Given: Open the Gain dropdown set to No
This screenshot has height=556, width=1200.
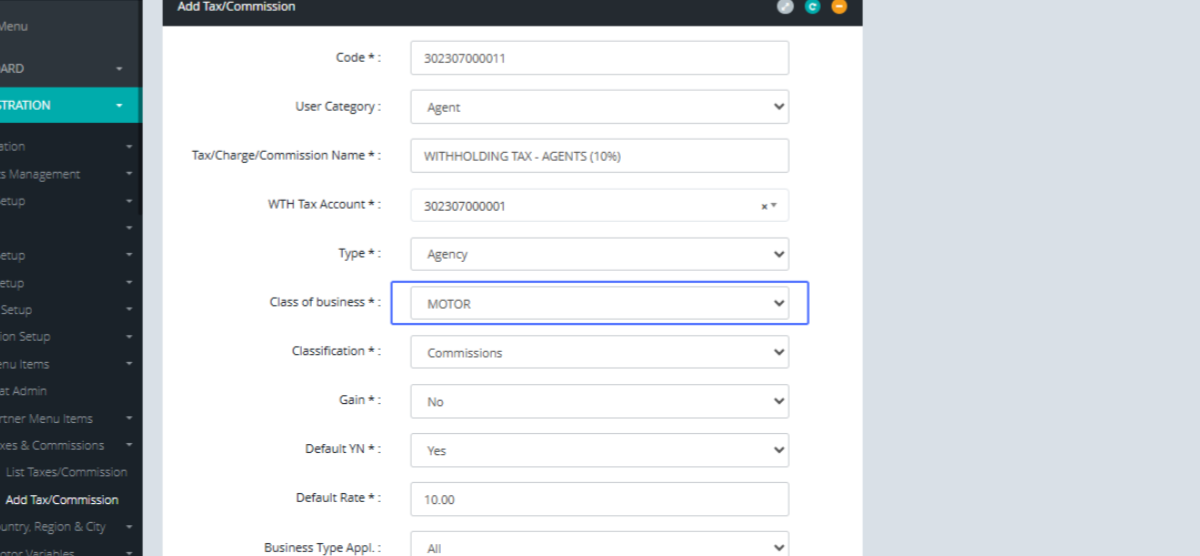Looking at the screenshot, I should pyautogui.click(x=599, y=401).
